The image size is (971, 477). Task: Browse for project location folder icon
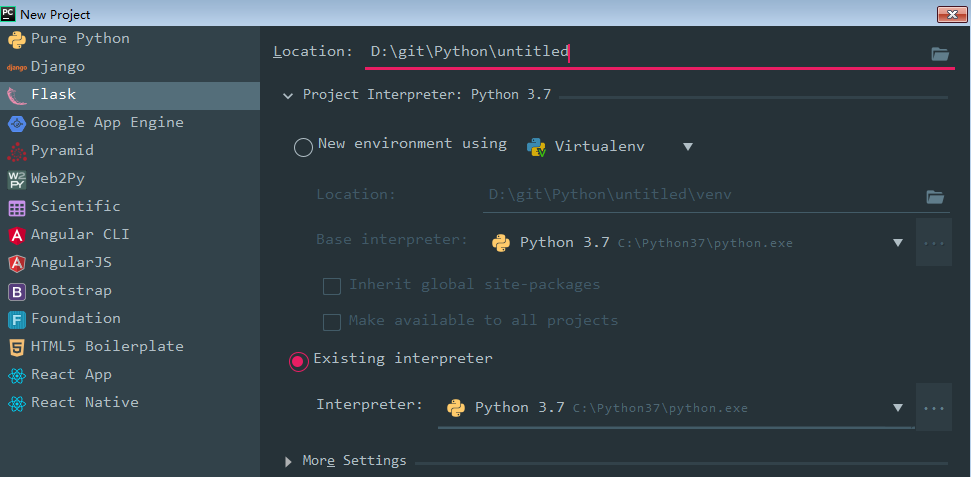tap(939, 53)
